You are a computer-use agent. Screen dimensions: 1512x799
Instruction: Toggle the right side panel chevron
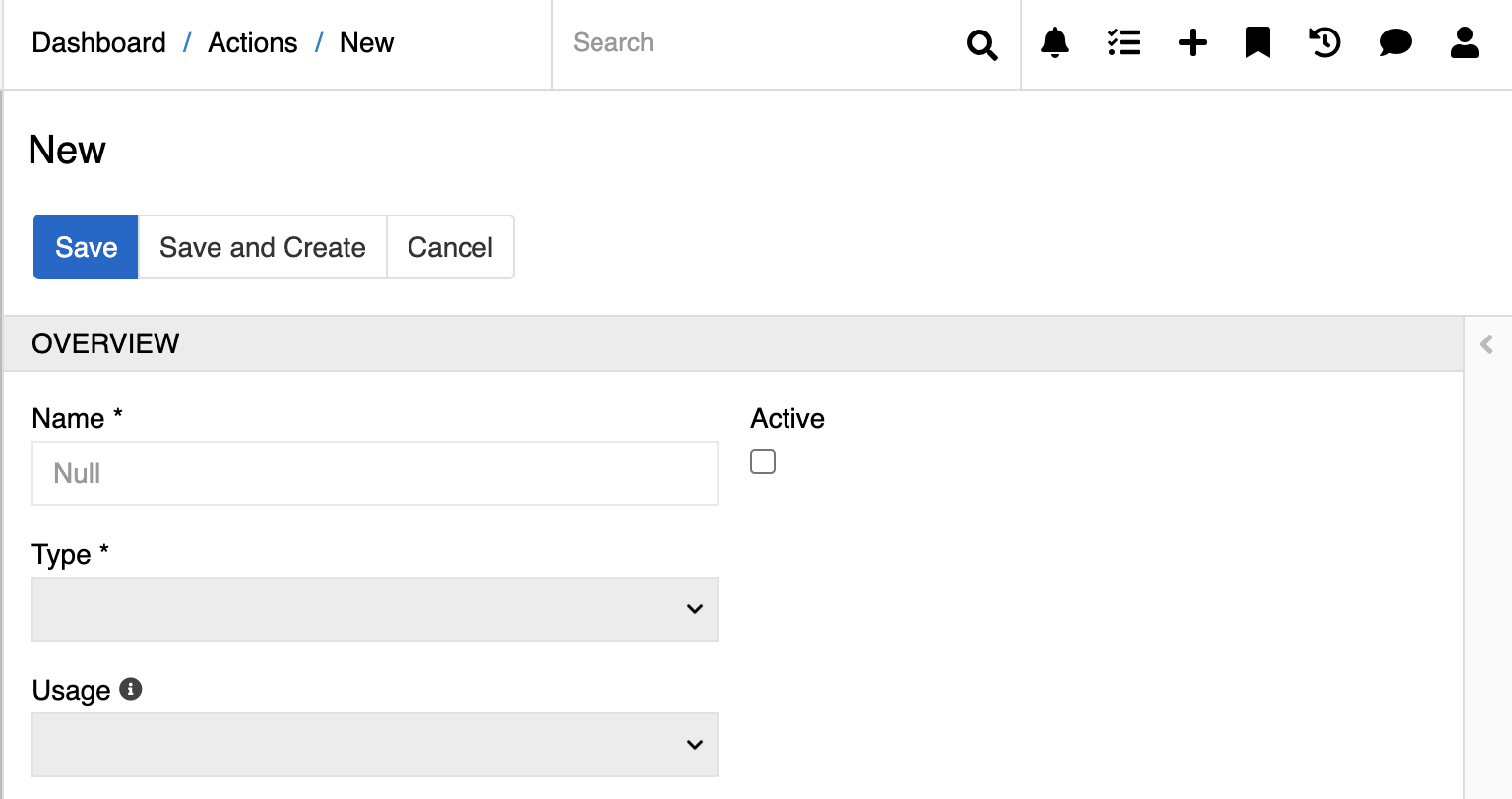[1486, 344]
